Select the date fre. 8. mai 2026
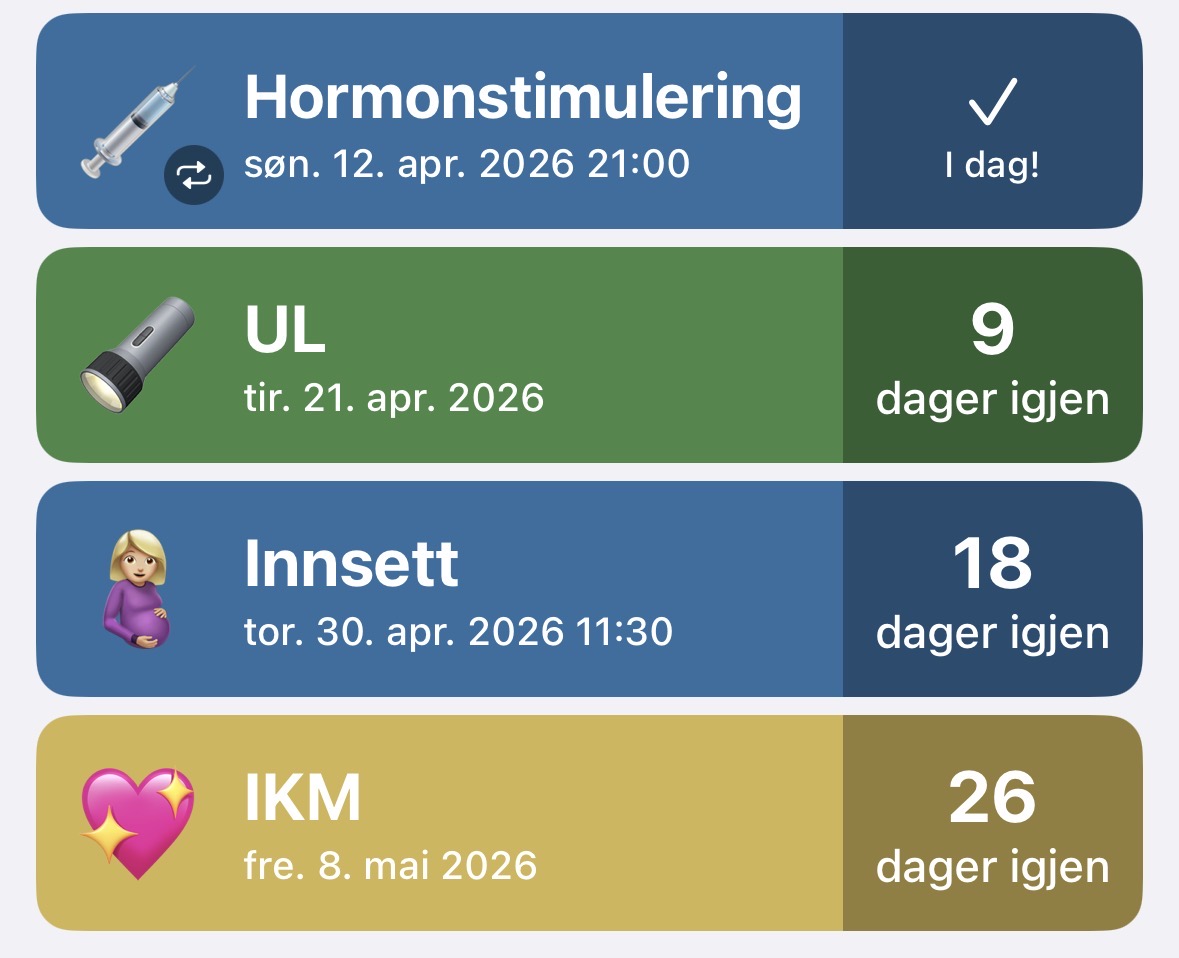The width and height of the screenshot is (1179, 958). click(x=390, y=866)
